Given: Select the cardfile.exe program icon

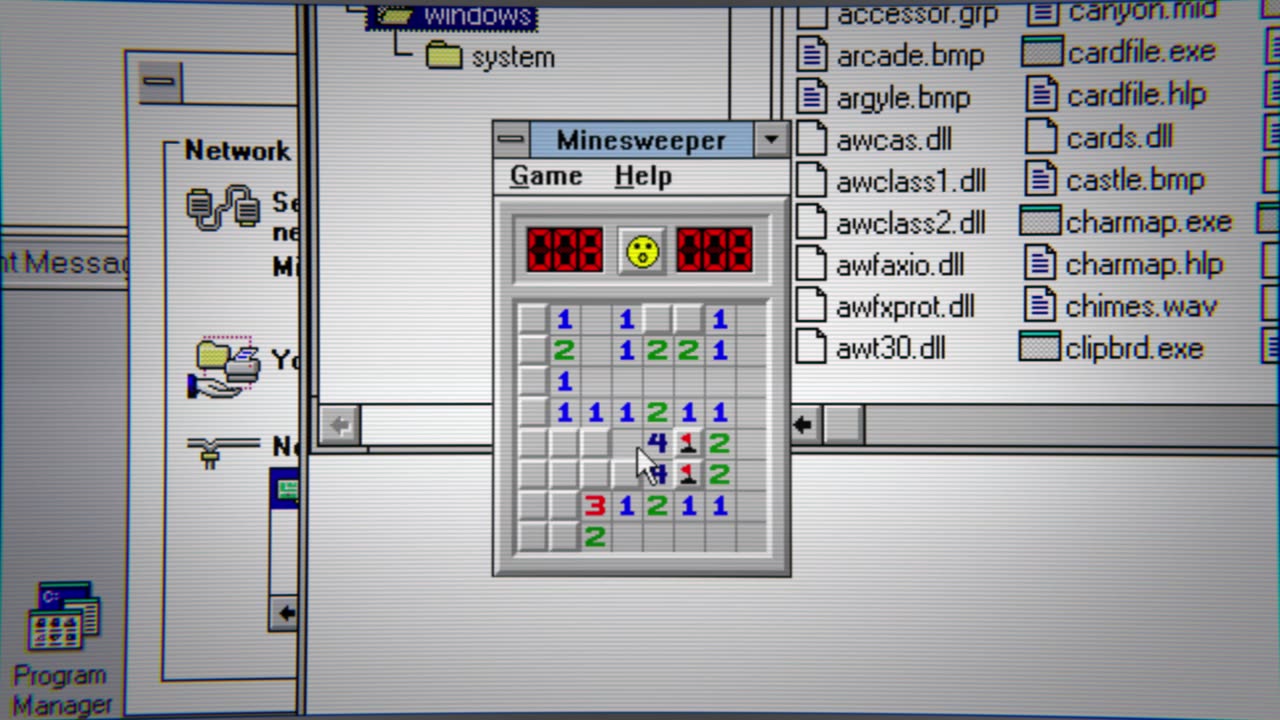Looking at the screenshot, I should pyautogui.click(x=1041, y=52).
